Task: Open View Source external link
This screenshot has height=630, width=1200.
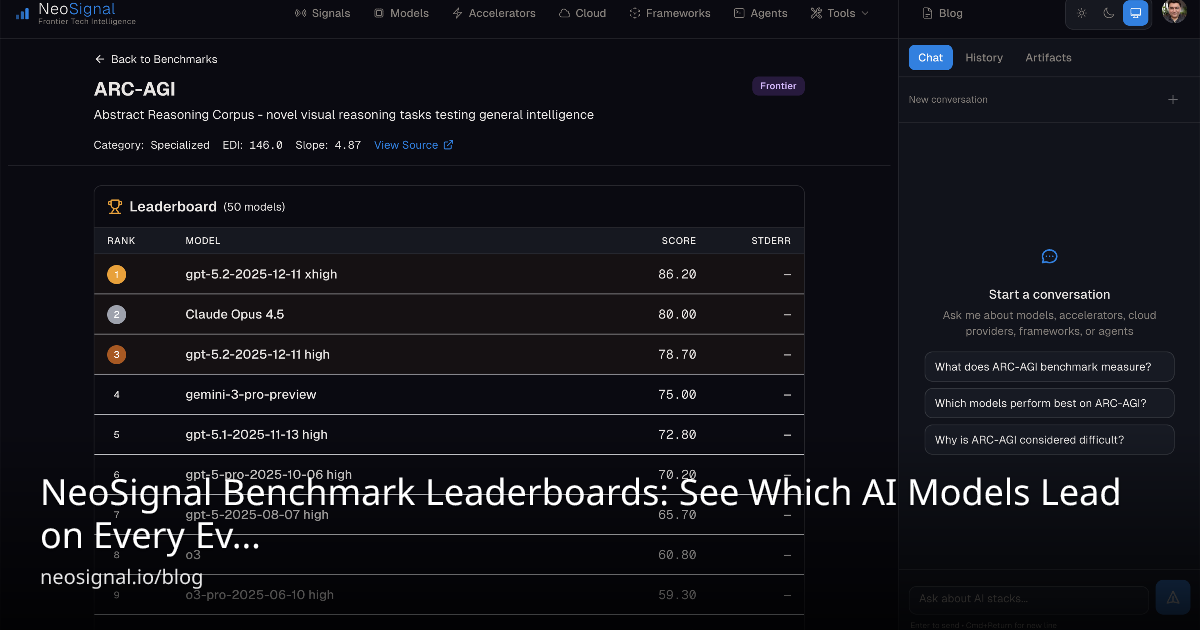Action: tap(414, 145)
